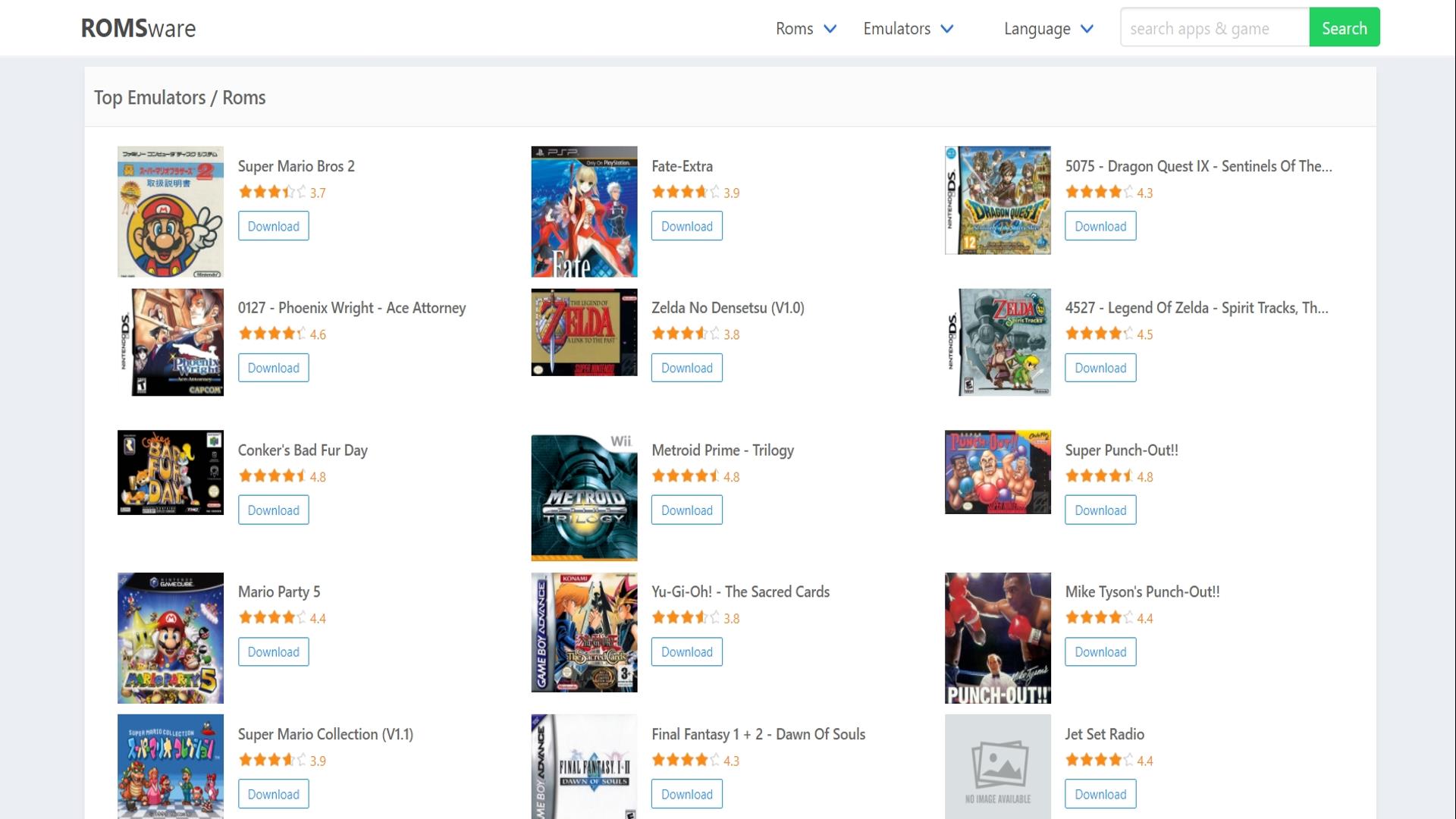This screenshot has height=819, width=1456.
Task: Open Jet Set Radio title link
Action: pos(1104,734)
